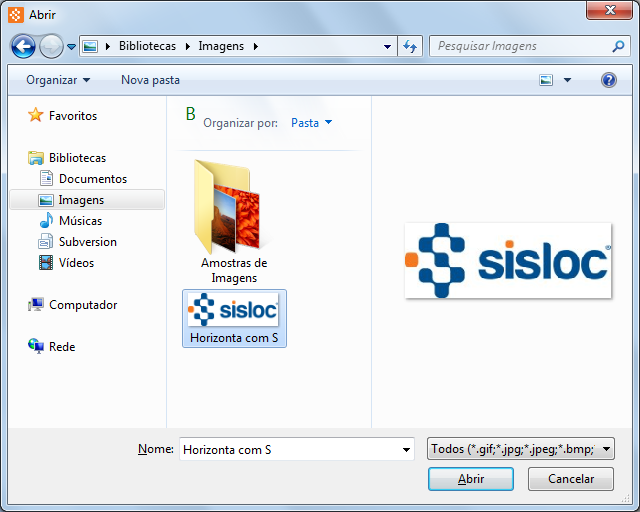Go back using the blue Back arrow

pos(23,47)
